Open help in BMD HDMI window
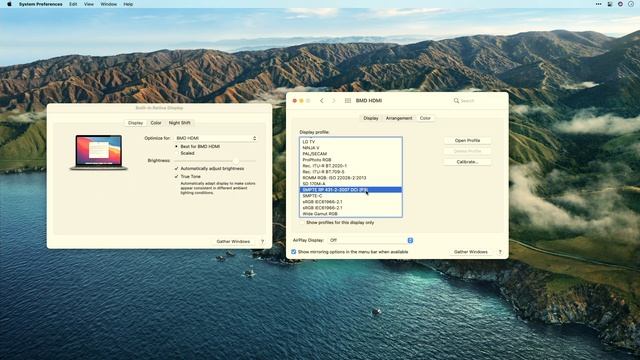Viewport: 640px width, 360px height. click(500, 252)
